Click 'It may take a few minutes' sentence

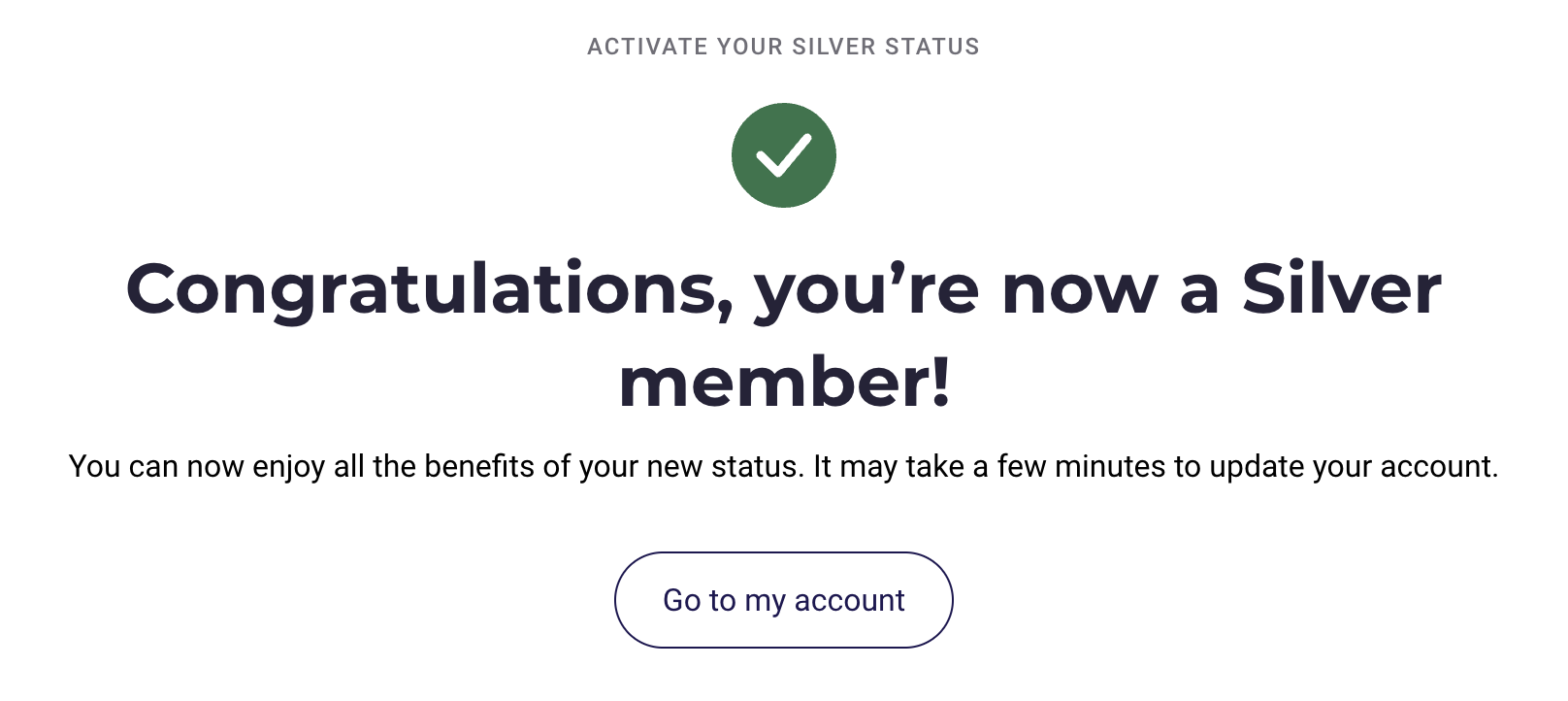point(1156,467)
